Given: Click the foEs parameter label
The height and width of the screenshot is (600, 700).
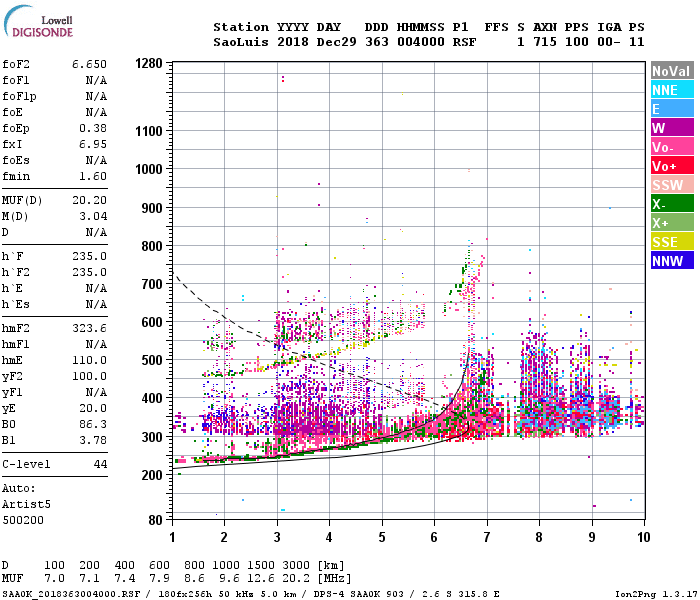Looking at the screenshot, I should [x=16, y=160].
